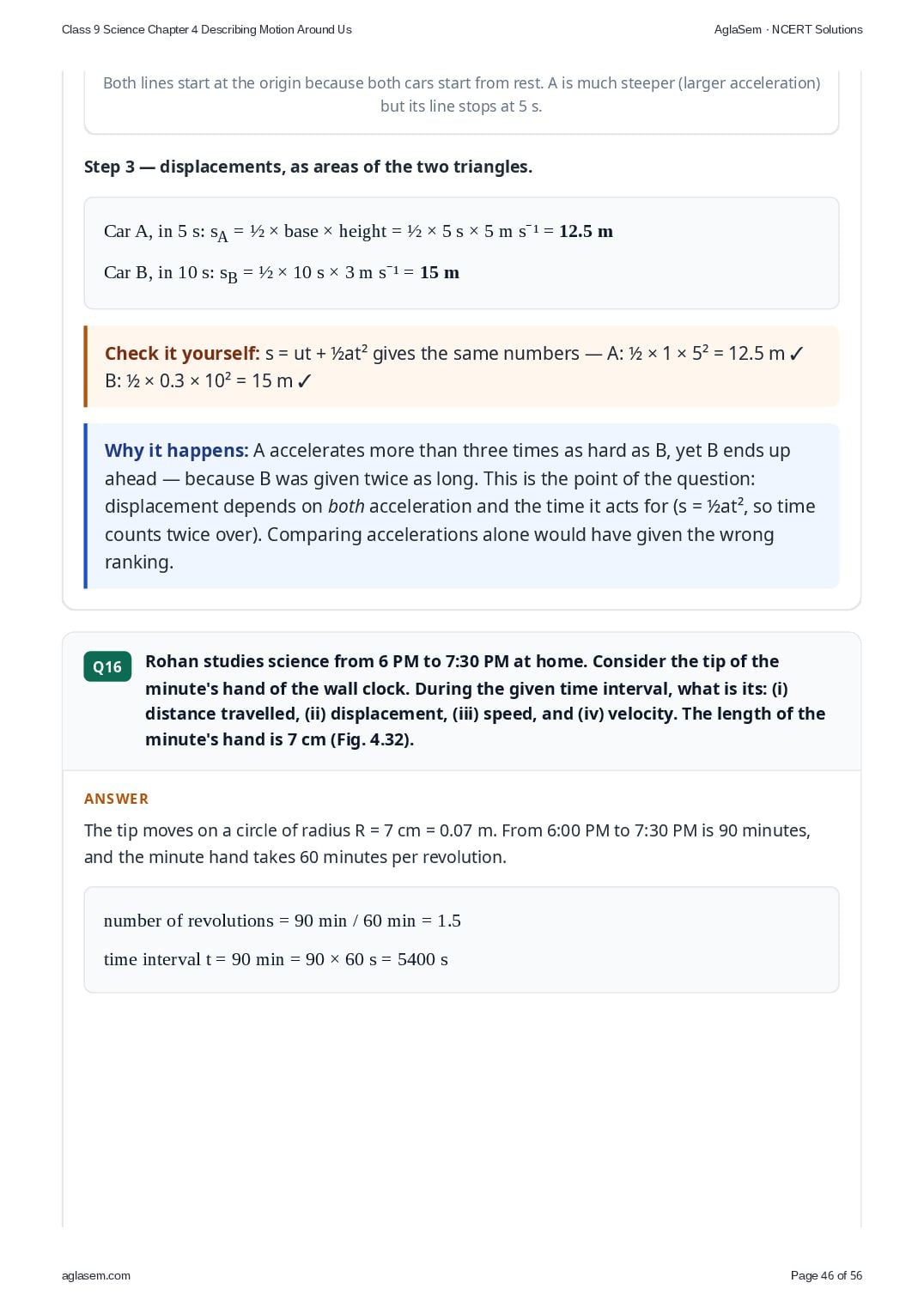Click the 'Both lines start at origin' caption
This screenshot has height=1307, width=924.
pos(461,94)
